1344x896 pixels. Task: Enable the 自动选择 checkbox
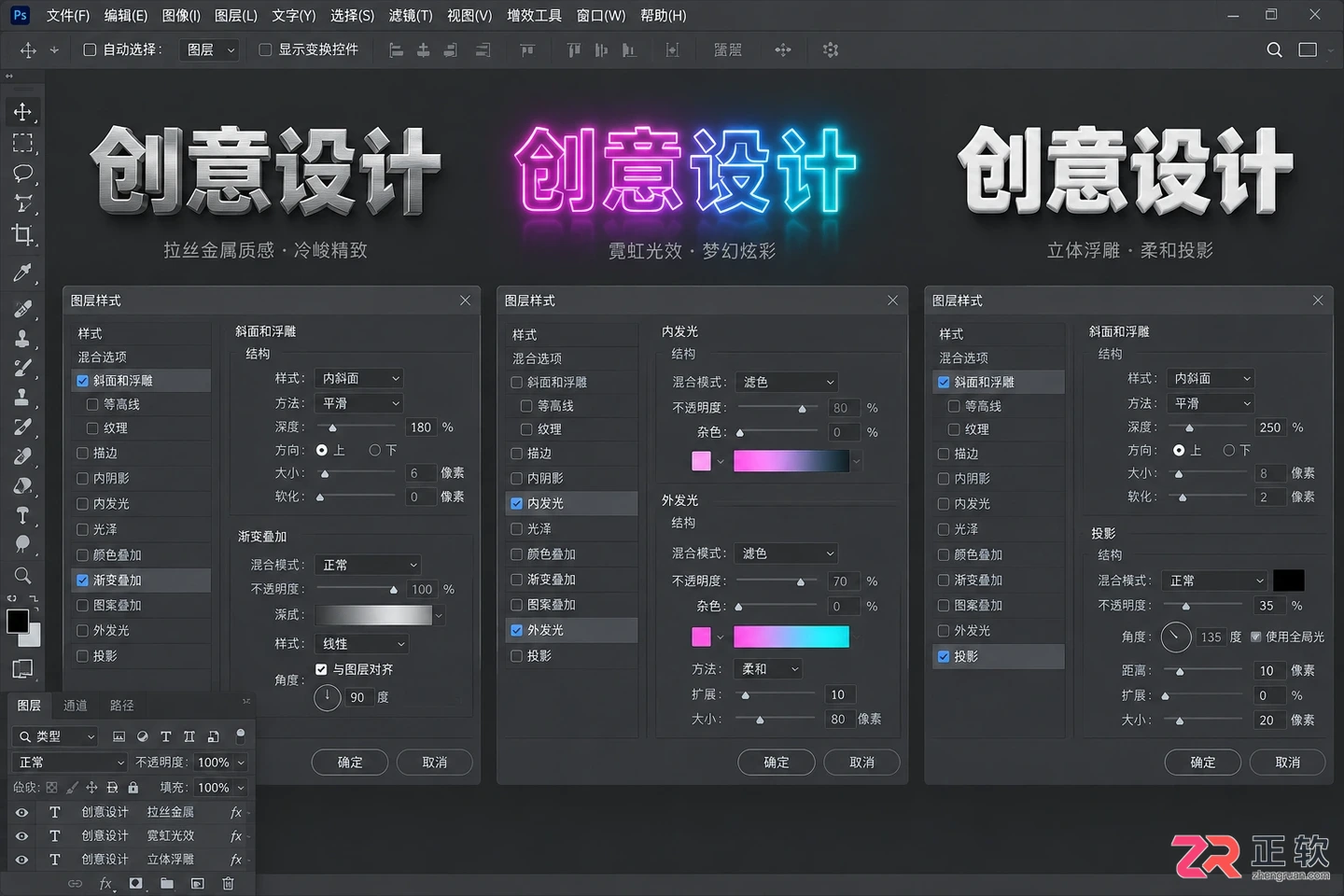coord(90,49)
